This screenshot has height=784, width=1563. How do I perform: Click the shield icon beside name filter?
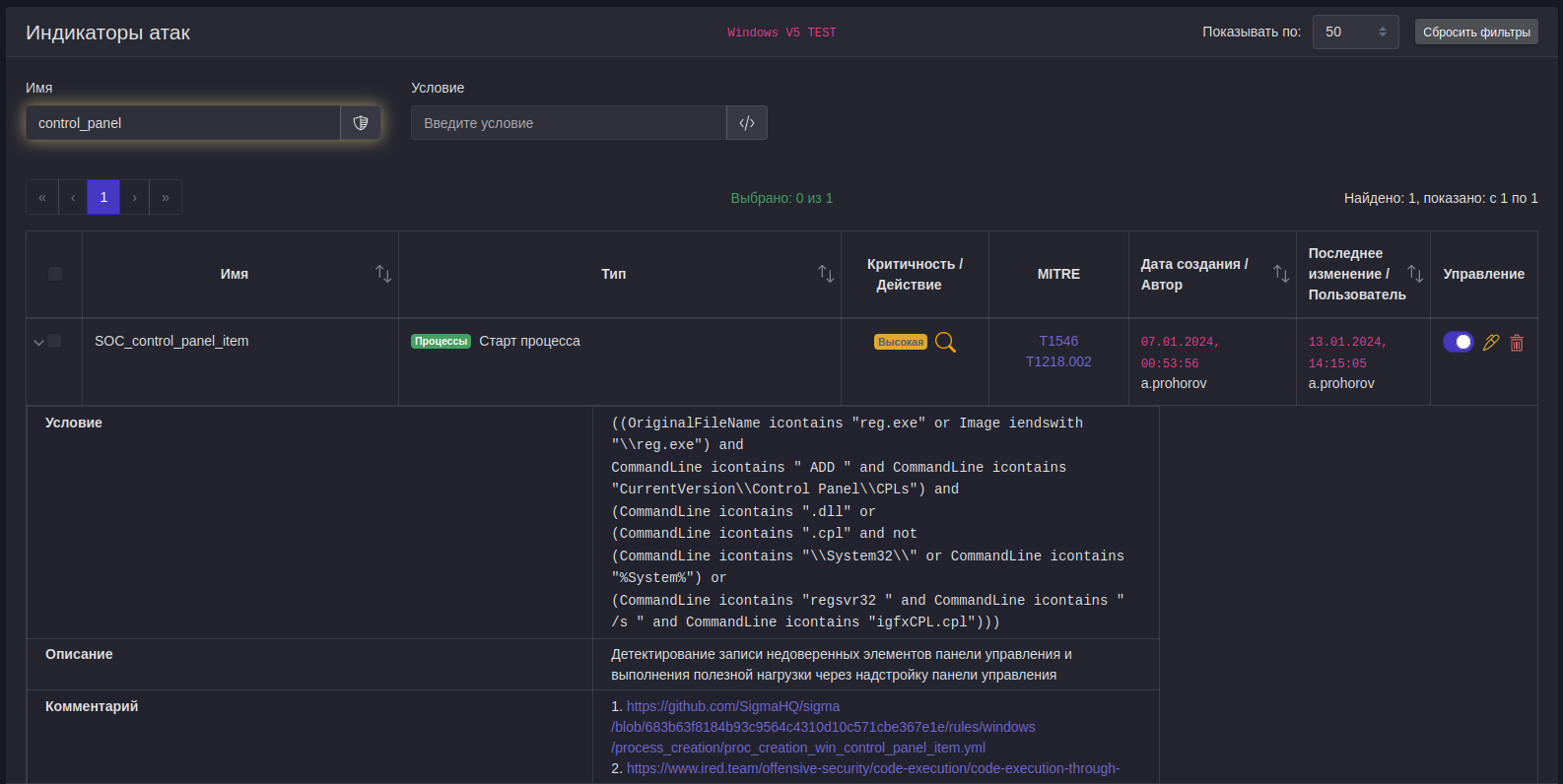click(361, 123)
